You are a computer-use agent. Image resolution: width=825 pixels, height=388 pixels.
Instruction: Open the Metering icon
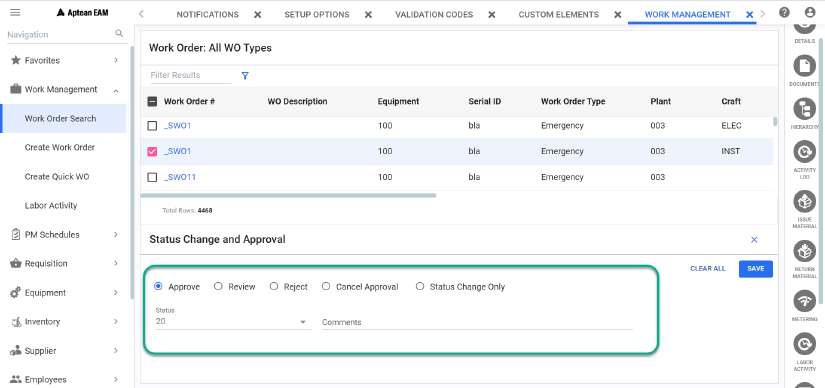point(804,301)
